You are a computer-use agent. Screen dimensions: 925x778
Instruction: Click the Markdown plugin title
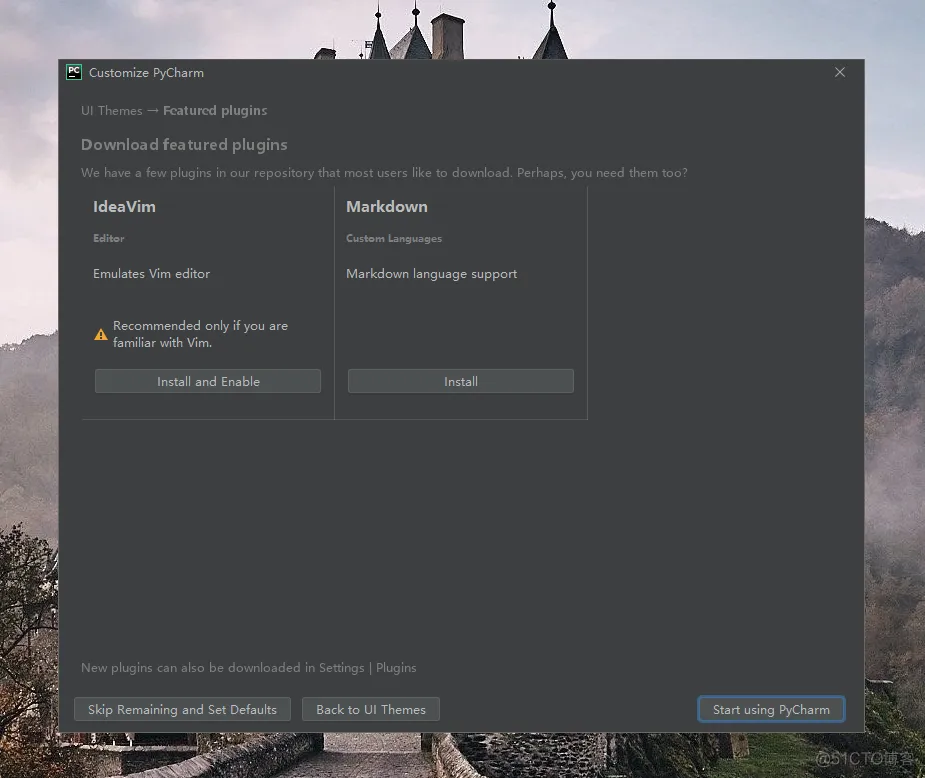click(x=387, y=206)
